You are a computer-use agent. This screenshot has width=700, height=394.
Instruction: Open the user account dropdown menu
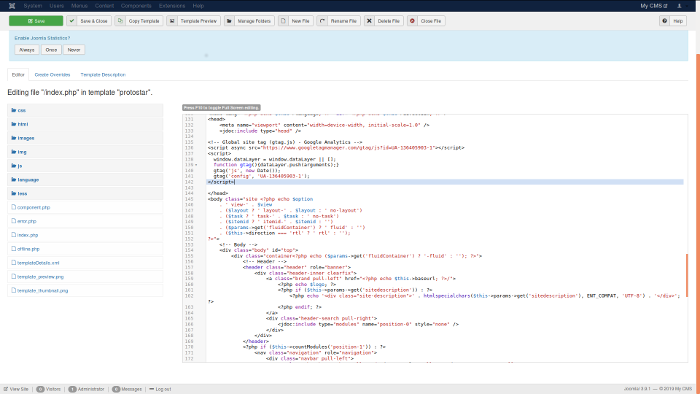coord(682,6)
